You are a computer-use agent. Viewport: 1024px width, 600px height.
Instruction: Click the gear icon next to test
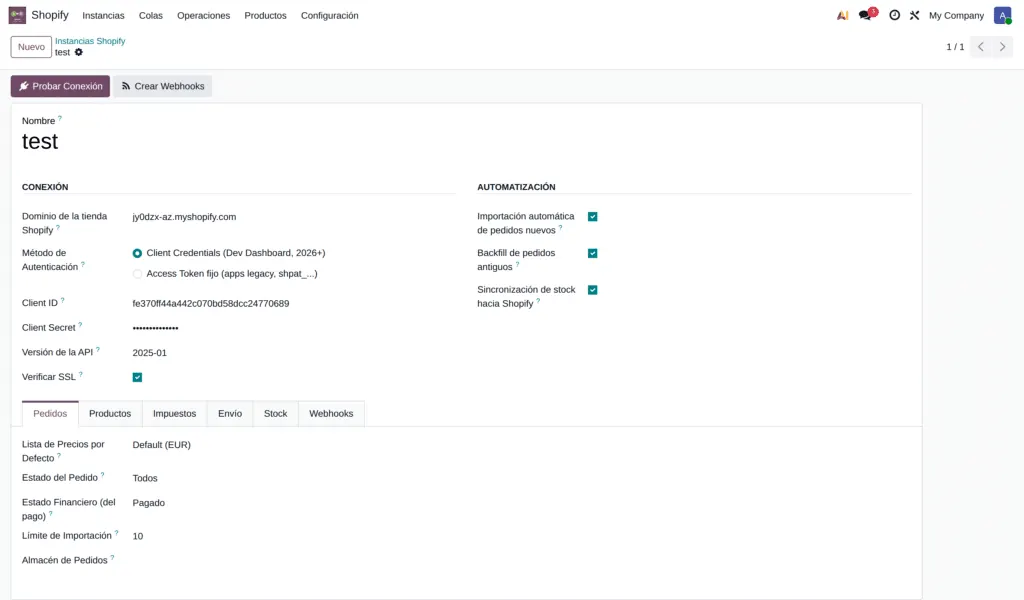[x=78, y=52]
